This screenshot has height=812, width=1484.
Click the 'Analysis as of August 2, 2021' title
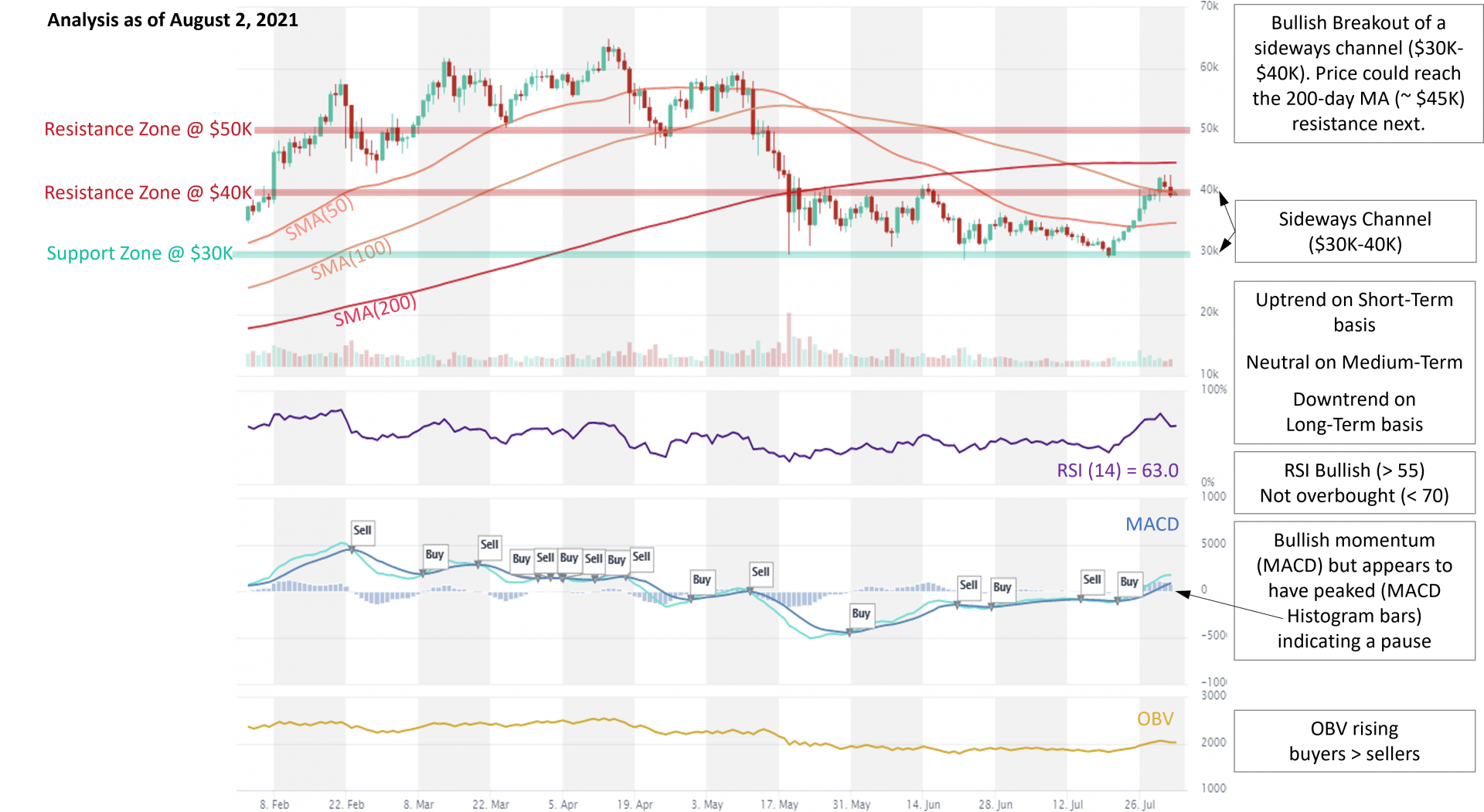[172, 20]
